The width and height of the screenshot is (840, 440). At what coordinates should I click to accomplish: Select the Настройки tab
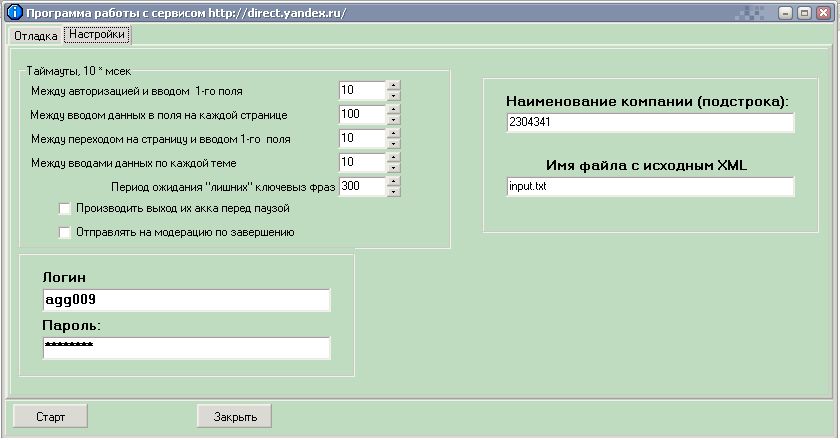[97, 34]
